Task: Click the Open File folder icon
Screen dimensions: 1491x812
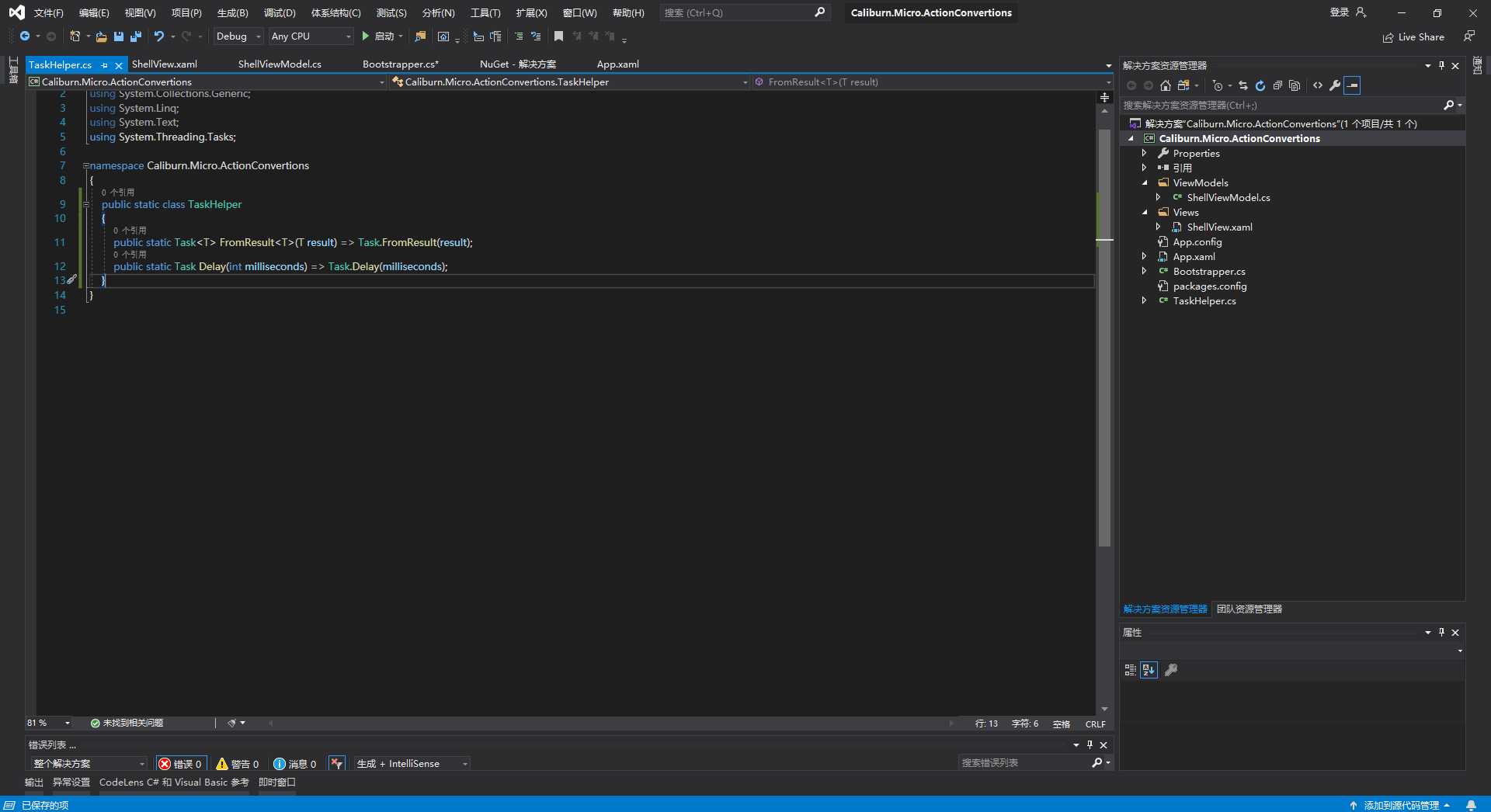Action: pos(101,36)
